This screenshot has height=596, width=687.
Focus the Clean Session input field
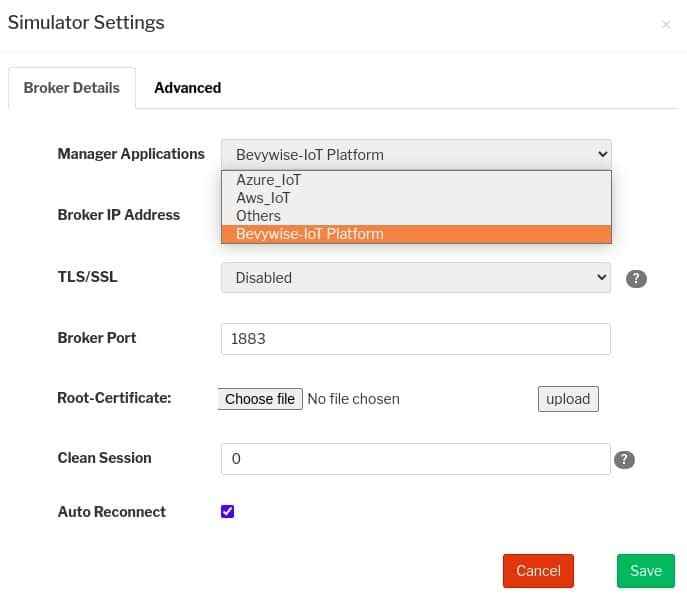(415, 459)
